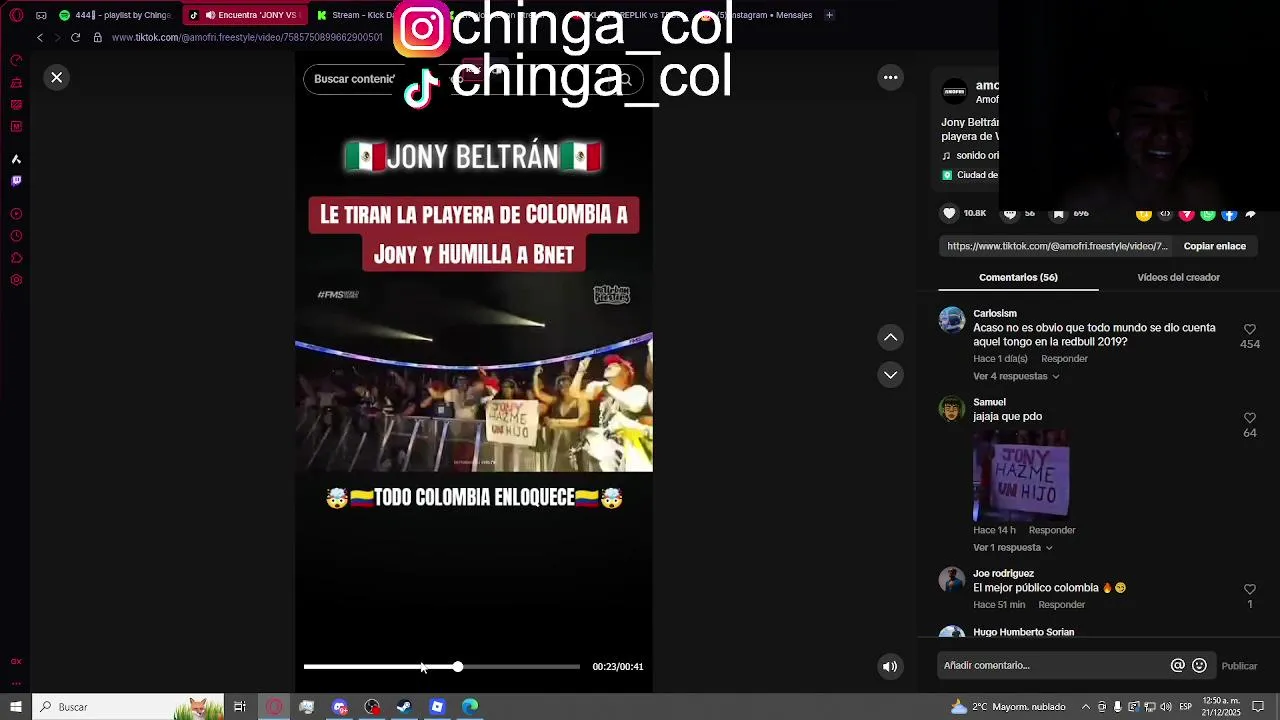
Task: Open Microsoft Edge from the taskbar
Action: pyautogui.click(x=470, y=707)
